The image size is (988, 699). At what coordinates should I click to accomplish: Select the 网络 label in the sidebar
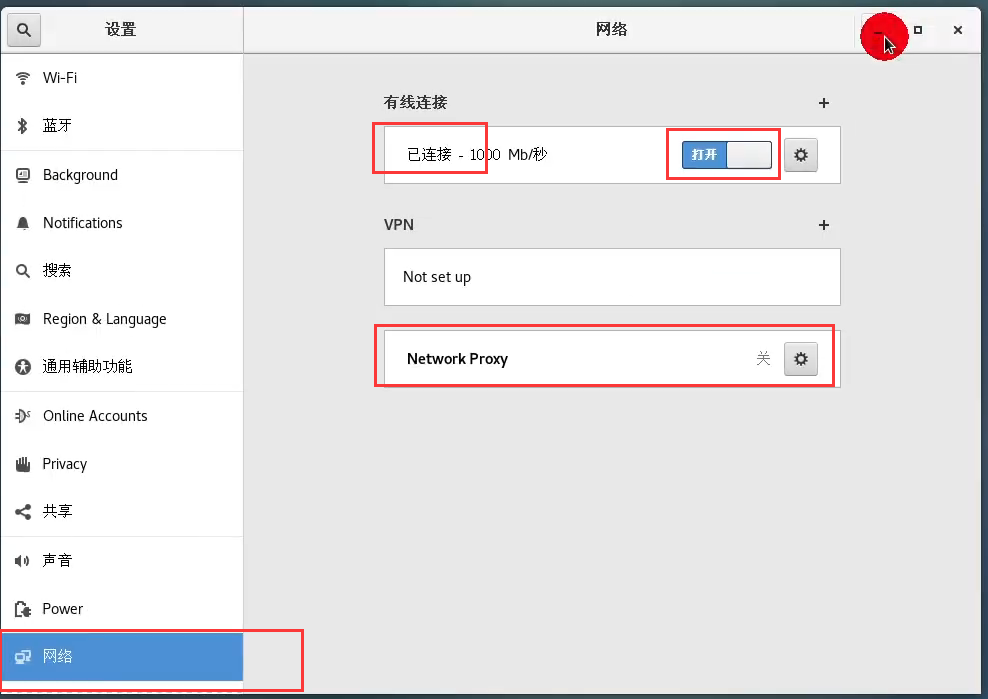point(57,657)
